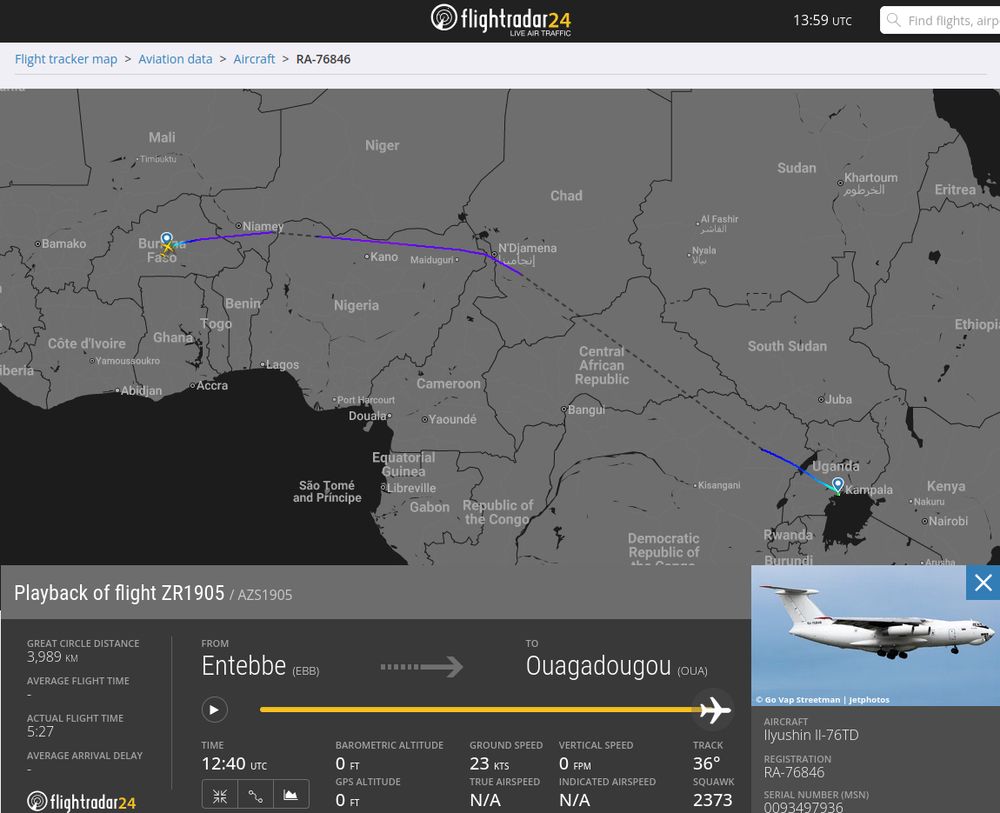Click the Flightradar24 logo in playback panel
The image size is (1000, 813).
(82, 802)
